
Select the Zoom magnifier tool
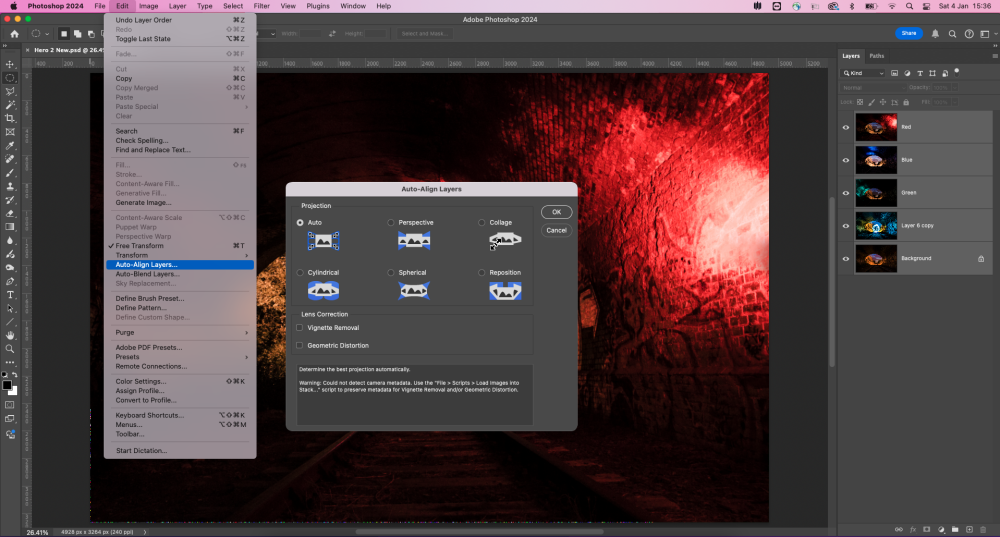tap(10, 349)
